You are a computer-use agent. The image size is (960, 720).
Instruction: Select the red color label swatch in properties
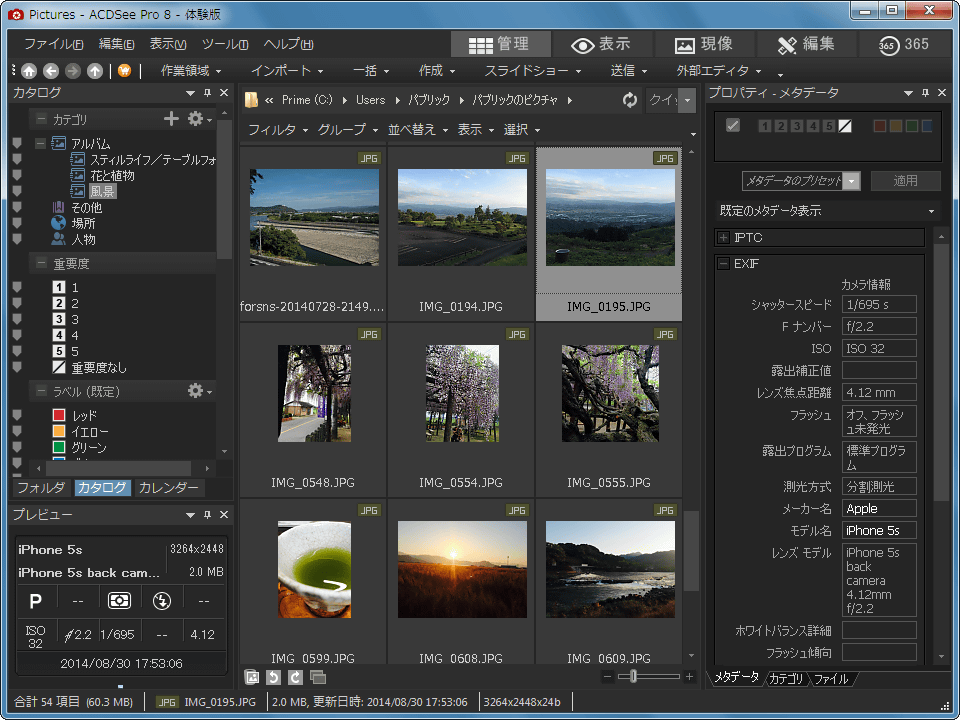(879, 126)
